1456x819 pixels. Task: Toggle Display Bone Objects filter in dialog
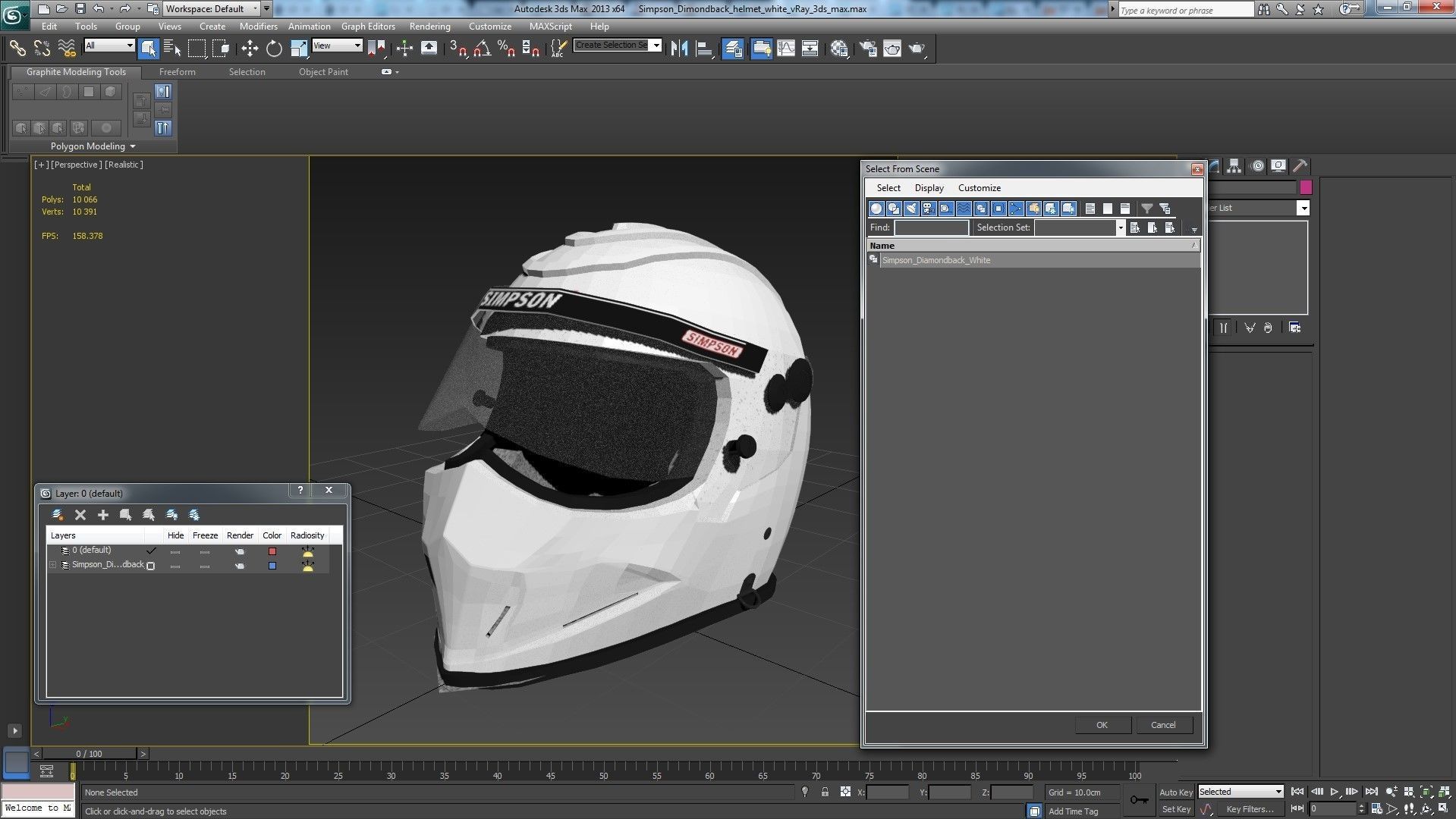tap(1016, 208)
